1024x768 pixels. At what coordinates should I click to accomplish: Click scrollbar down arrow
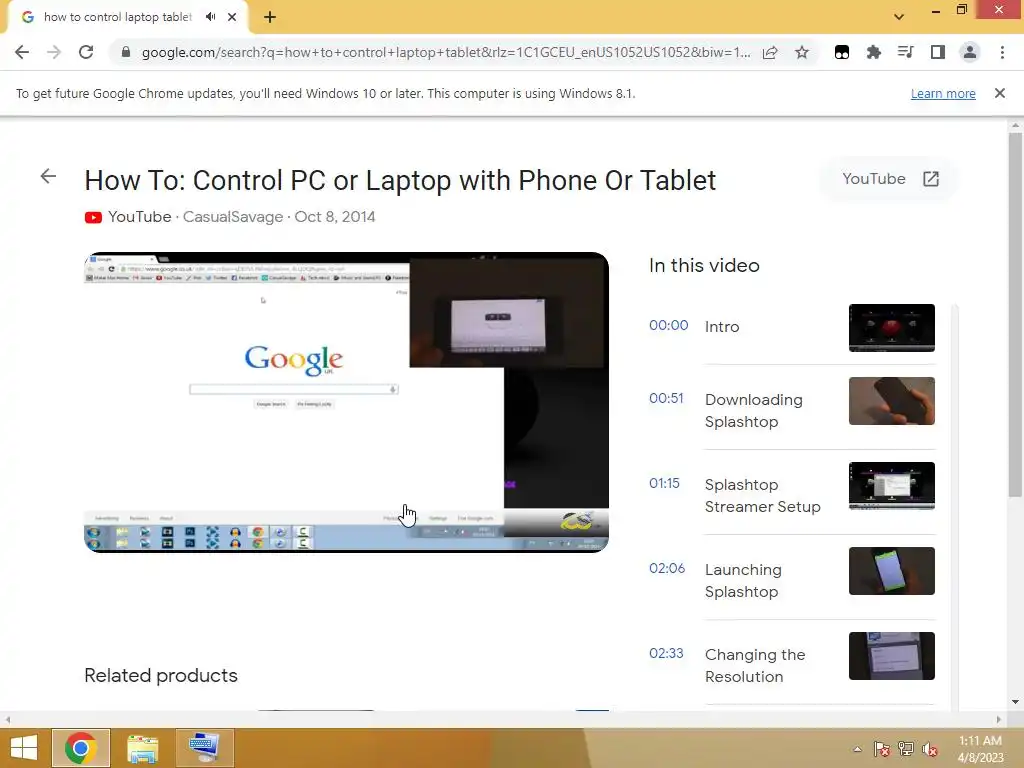click(1015, 702)
